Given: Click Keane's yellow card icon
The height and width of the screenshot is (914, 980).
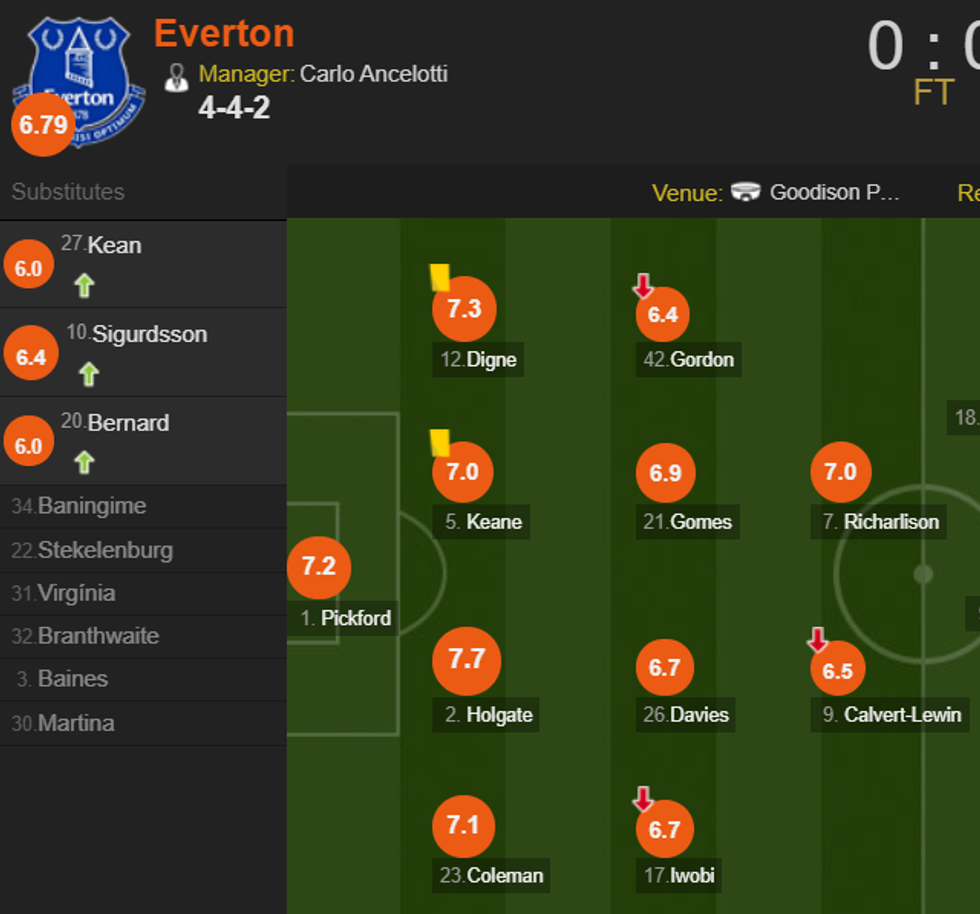Looking at the screenshot, I should (x=440, y=443).
